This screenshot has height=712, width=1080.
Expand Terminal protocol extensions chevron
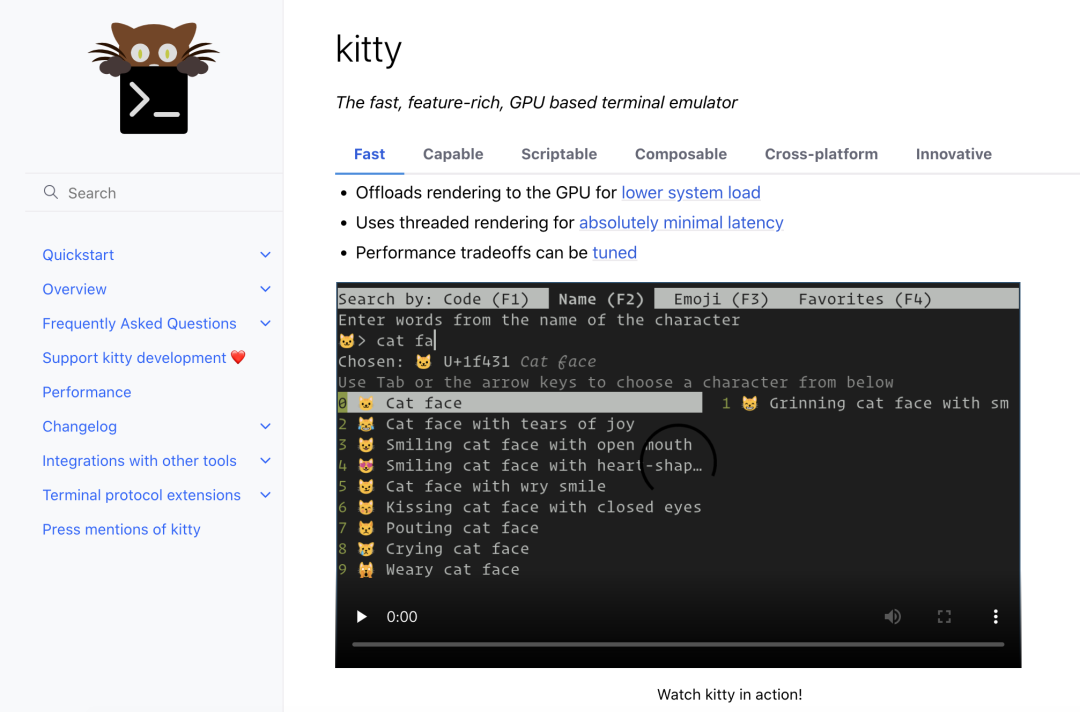(x=265, y=495)
